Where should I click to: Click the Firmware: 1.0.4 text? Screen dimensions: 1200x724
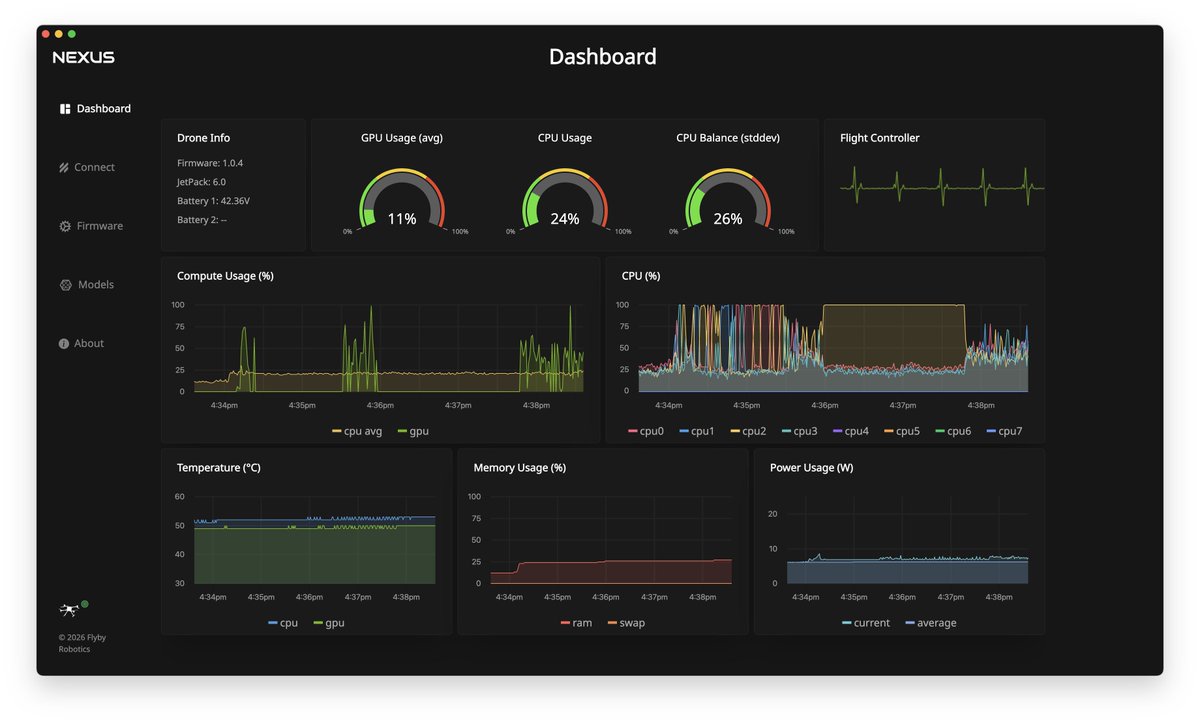[x=210, y=163]
